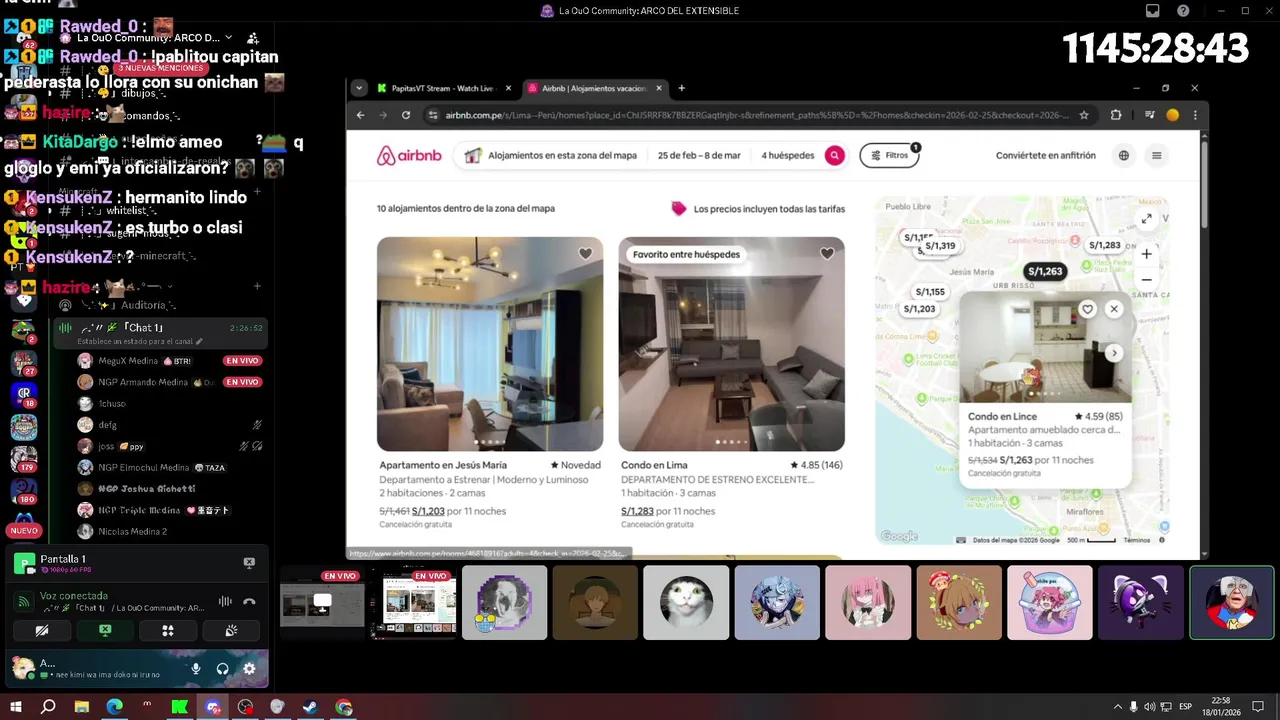The image size is (1280, 720).
Task: Open the Windows Start menu
Action: 16,707
